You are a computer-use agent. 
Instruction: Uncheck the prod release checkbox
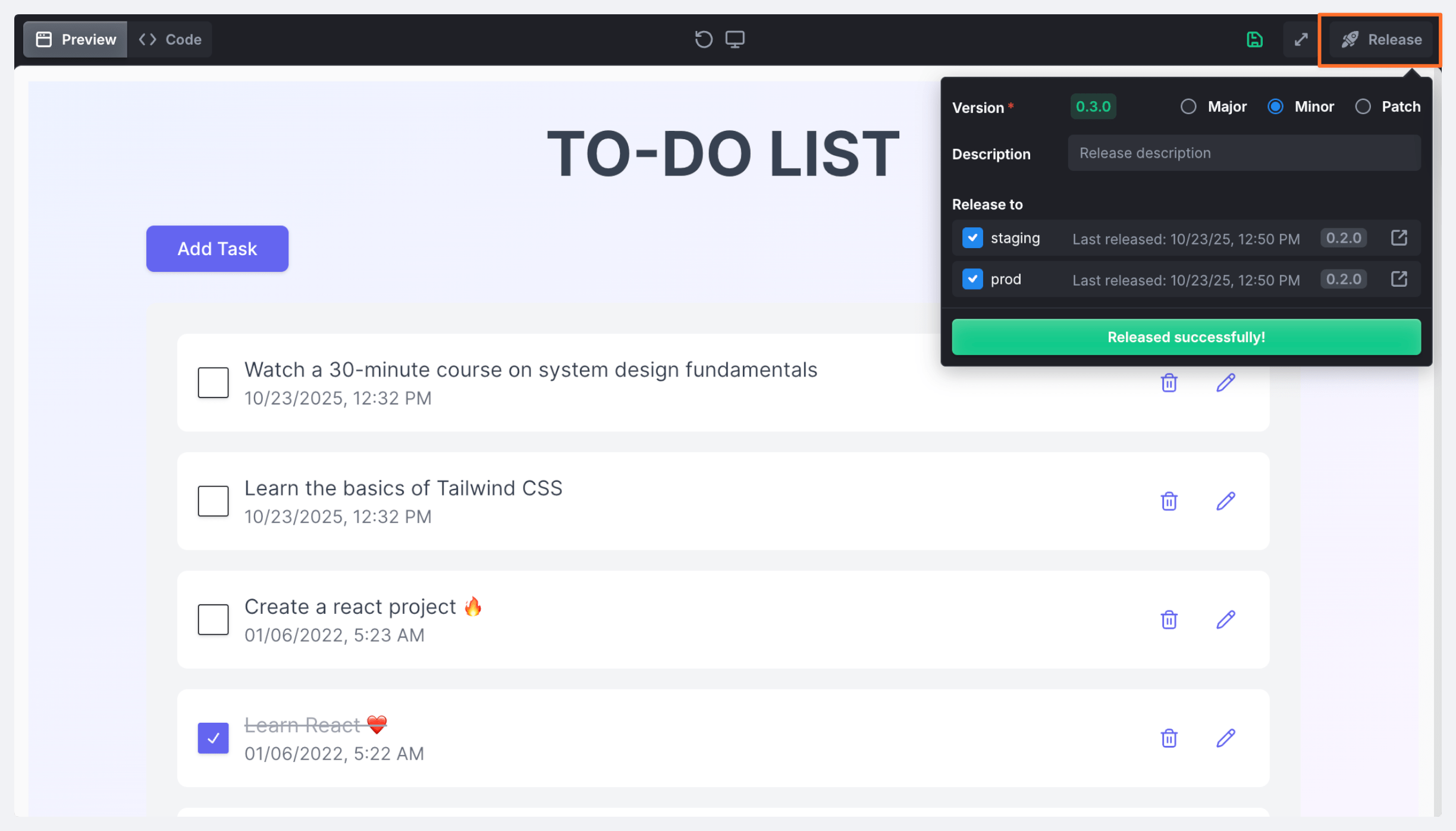(x=972, y=279)
